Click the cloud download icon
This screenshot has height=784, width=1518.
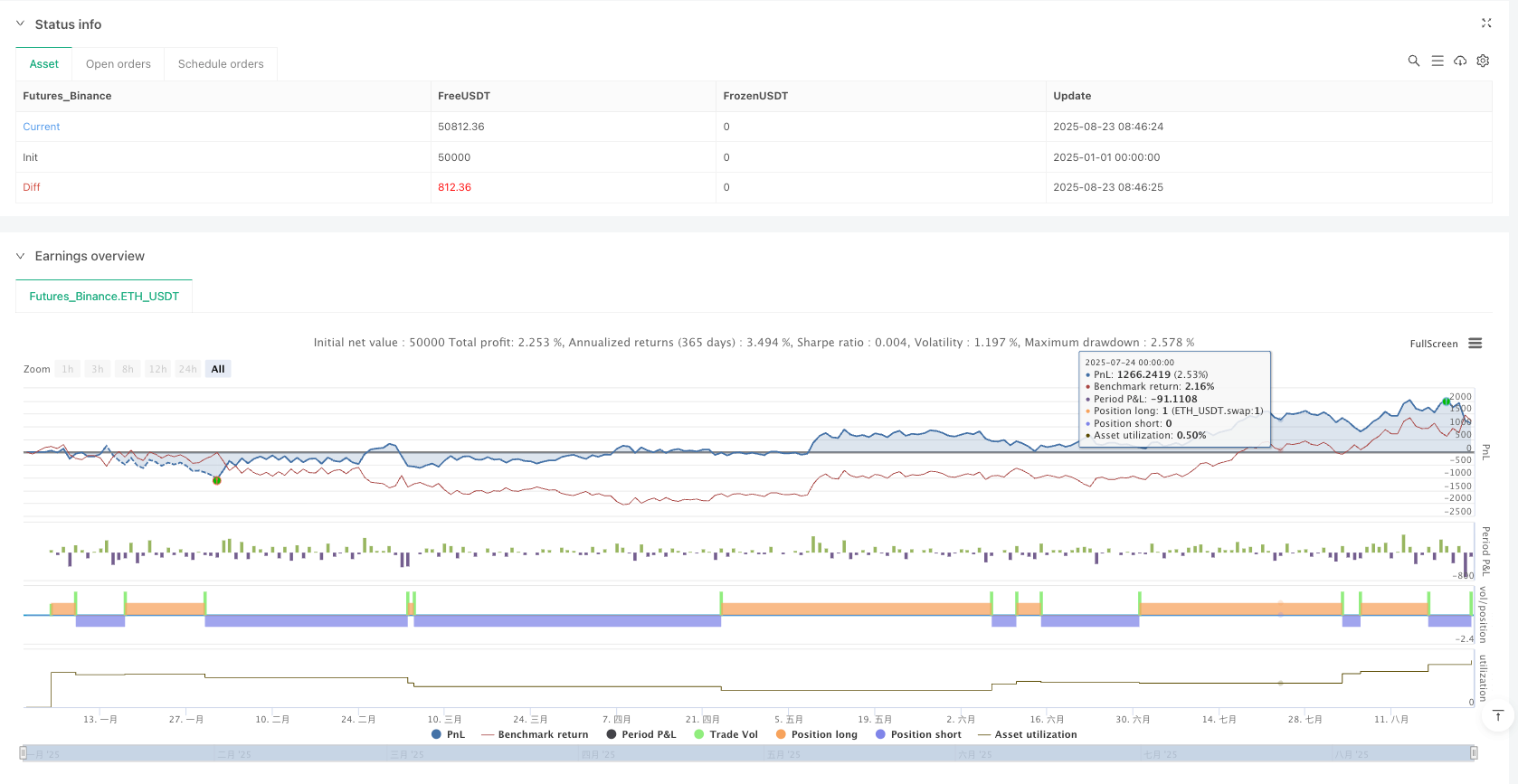(1460, 61)
